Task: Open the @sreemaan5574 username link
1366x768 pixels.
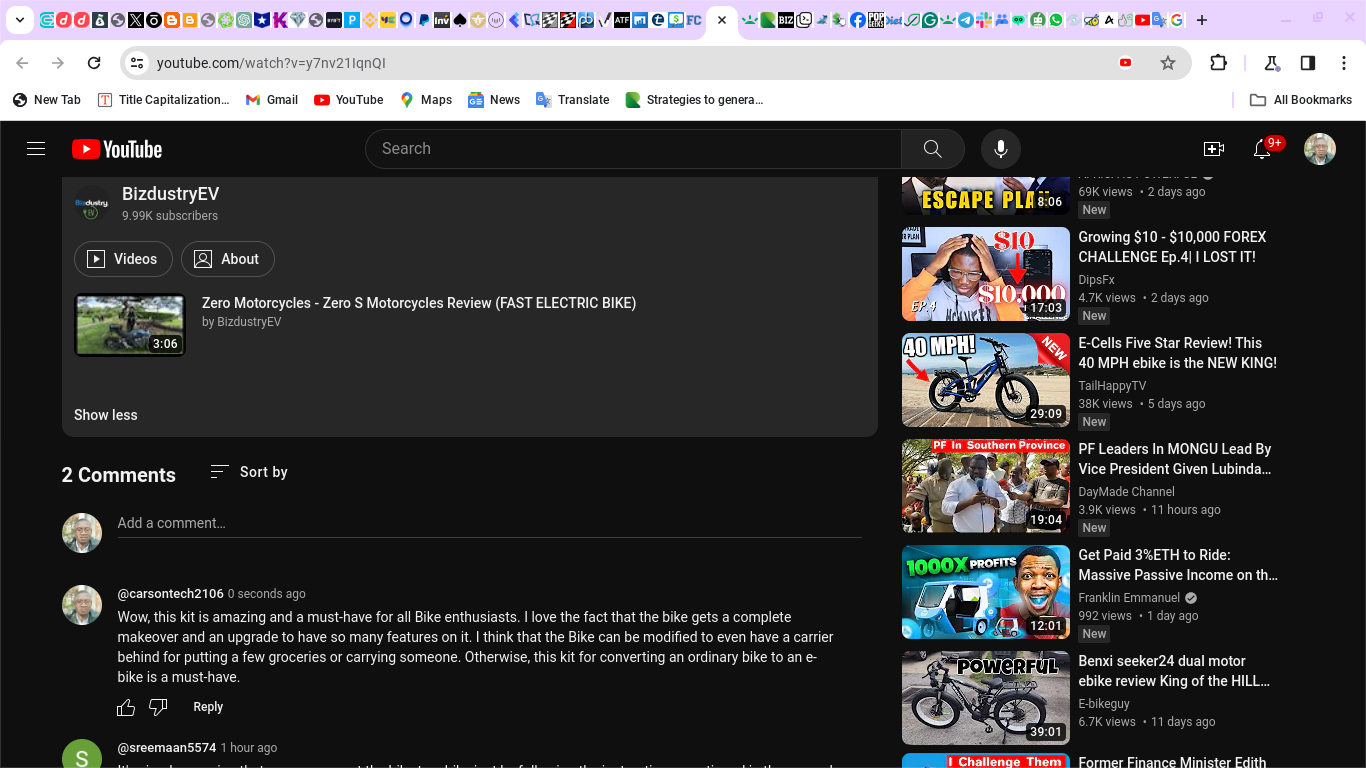Action: pyautogui.click(x=167, y=748)
